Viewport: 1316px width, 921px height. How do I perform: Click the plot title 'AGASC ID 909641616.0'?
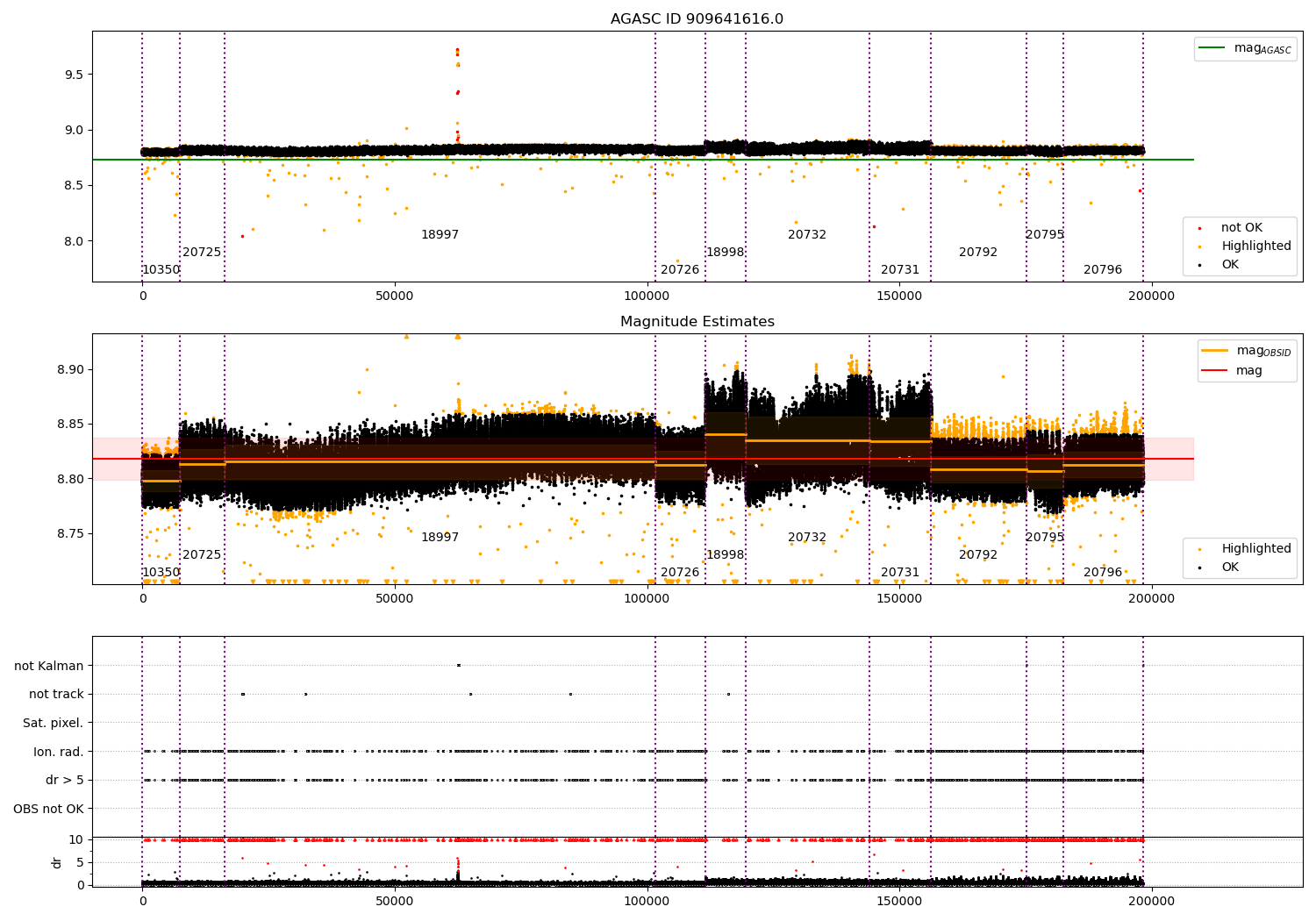coord(697,19)
